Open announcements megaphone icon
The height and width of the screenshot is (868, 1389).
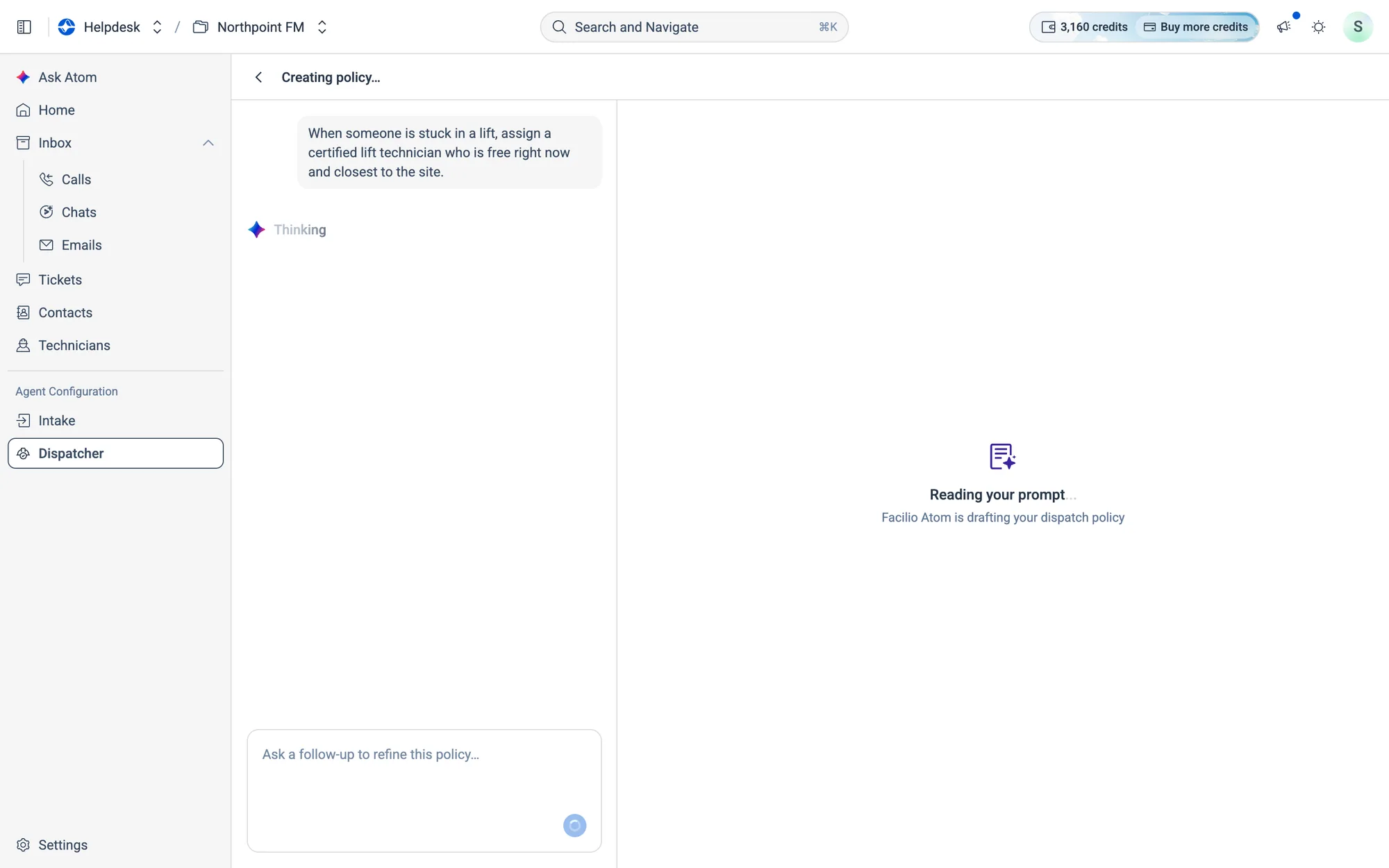[1283, 27]
